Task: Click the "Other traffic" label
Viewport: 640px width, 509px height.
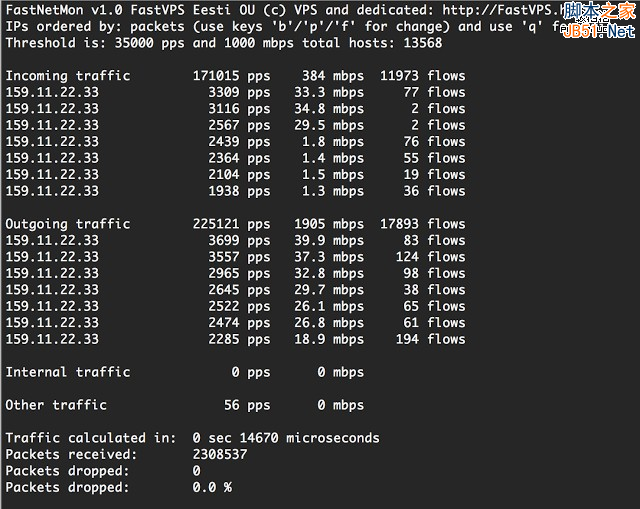Action: point(56,405)
